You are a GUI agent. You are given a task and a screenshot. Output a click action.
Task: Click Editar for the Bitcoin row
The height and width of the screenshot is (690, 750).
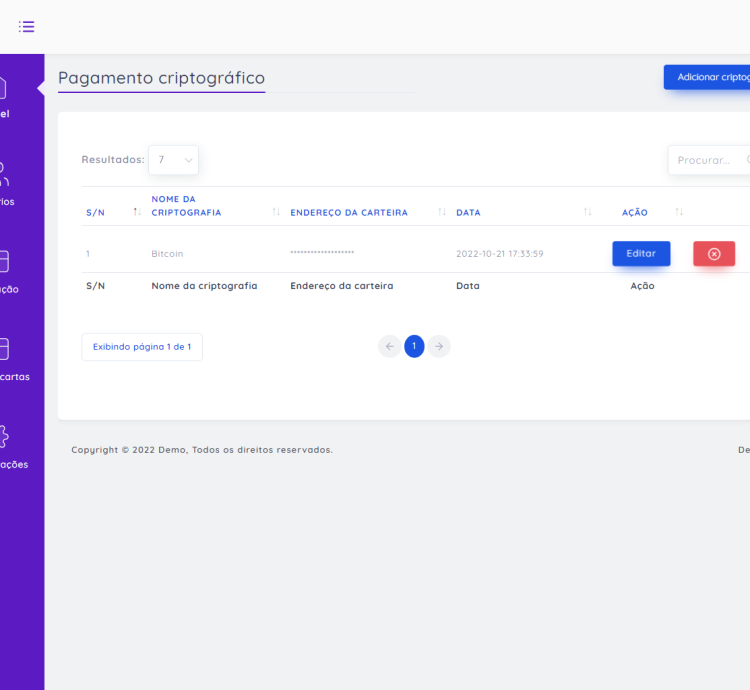click(641, 254)
